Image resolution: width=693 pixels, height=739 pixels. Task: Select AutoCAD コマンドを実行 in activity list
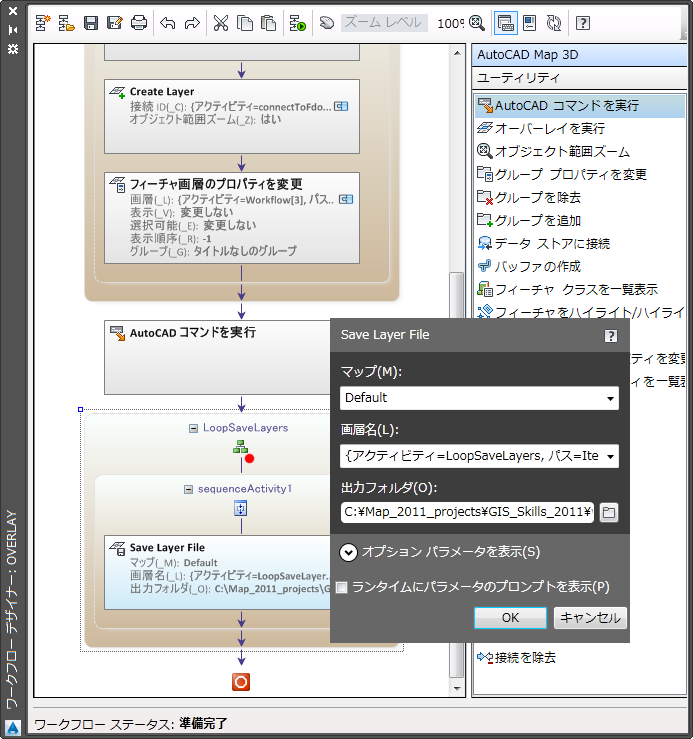(580, 106)
